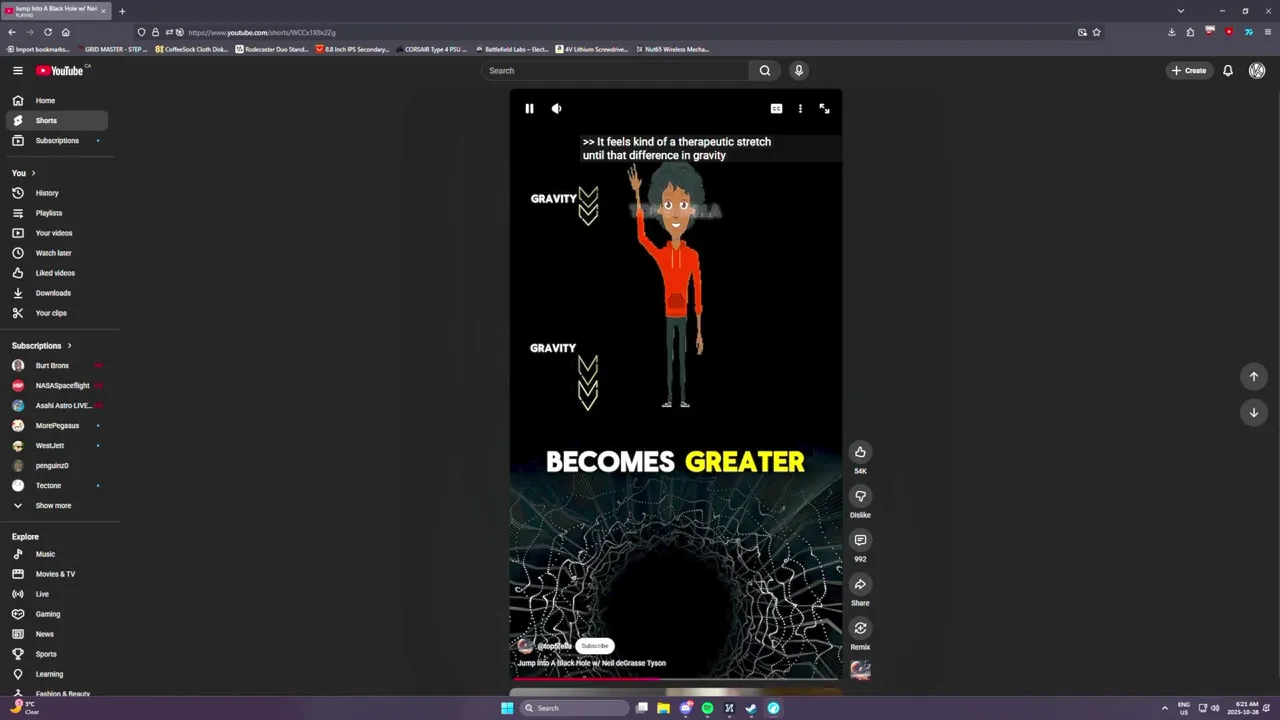
Task: Open the YouTube hamburger guide menu
Action: point(17,70)
